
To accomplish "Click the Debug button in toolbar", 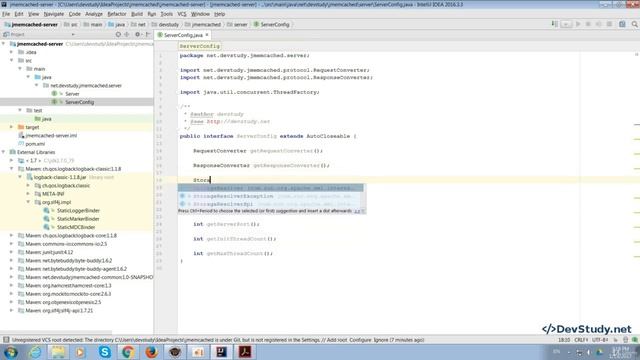I will click(588, 24).
